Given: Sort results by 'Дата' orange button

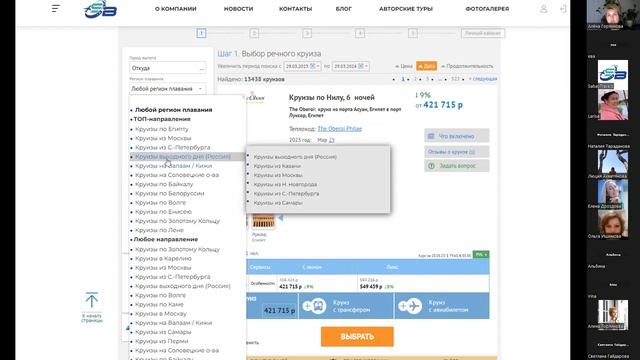Looking at the screenshot, I should tap(427, 66).
